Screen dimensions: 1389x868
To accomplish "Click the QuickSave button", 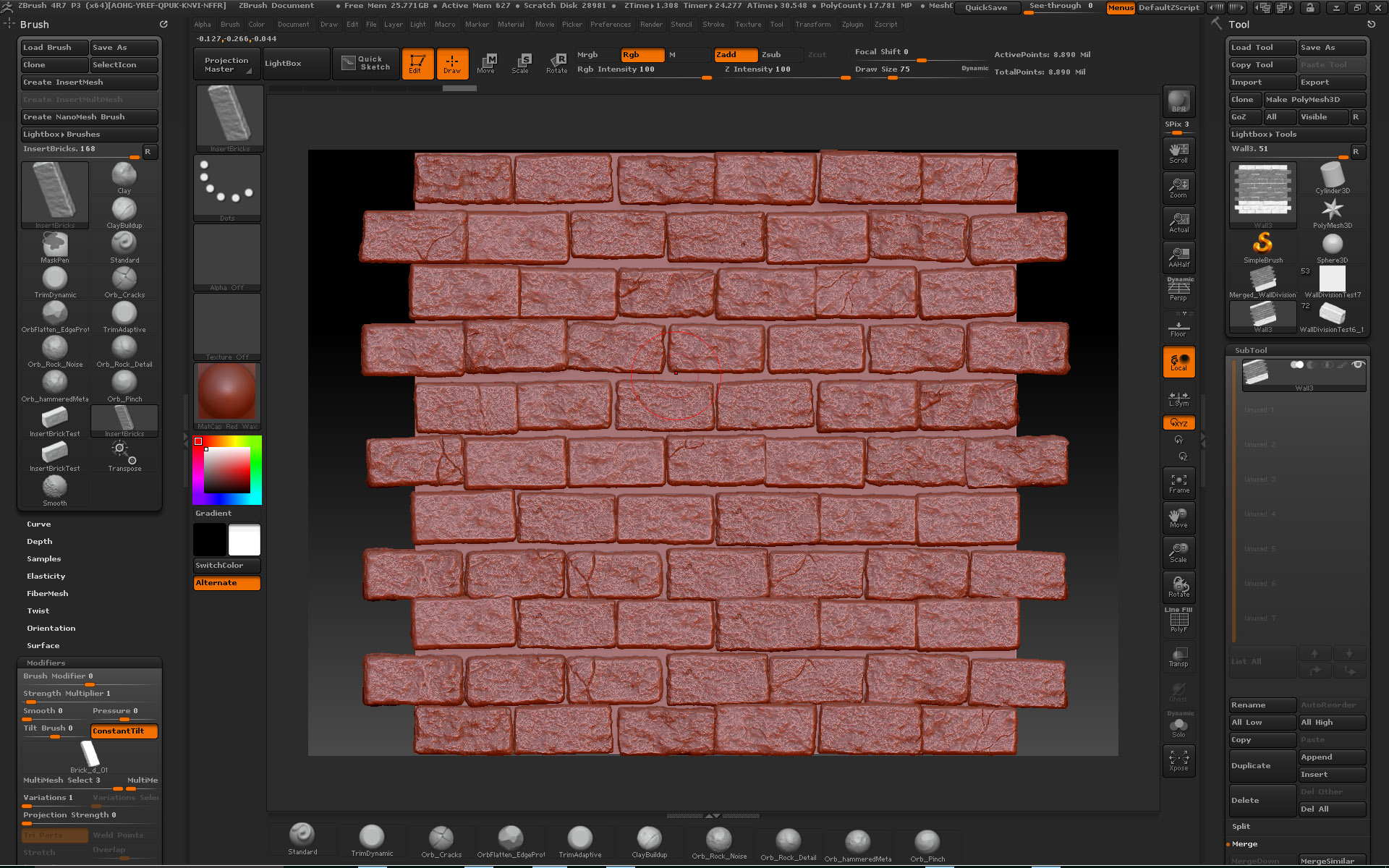I will 987,8.
